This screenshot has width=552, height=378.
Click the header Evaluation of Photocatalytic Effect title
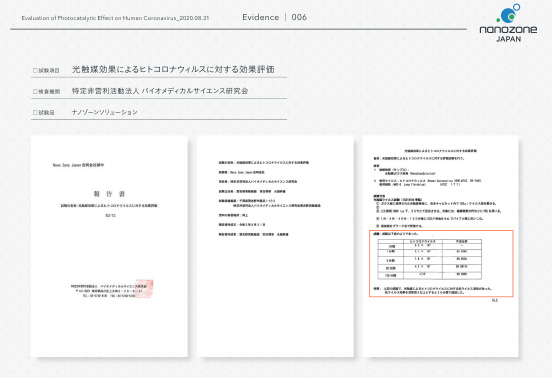coord(115,18)
